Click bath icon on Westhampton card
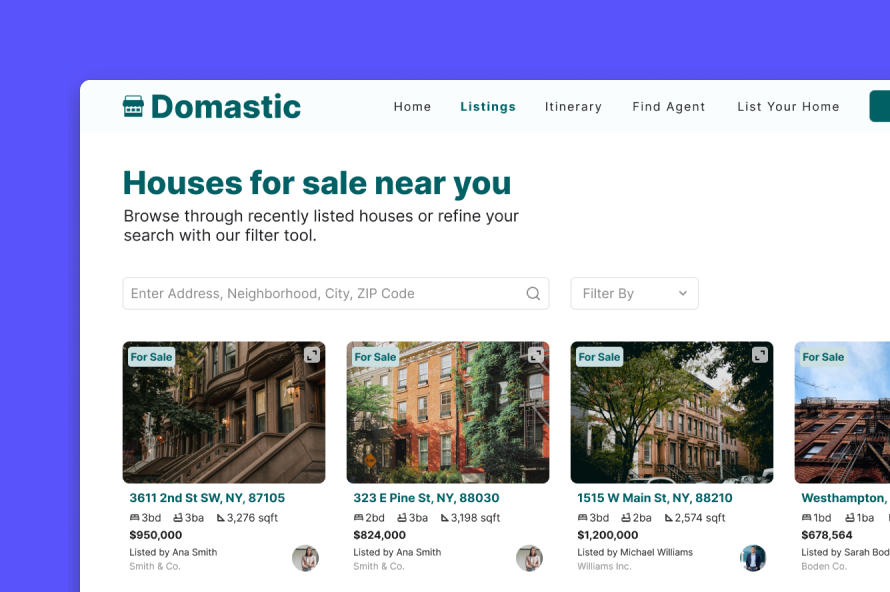The width and height of the screenshot is (890, 592). click(850, 518)
